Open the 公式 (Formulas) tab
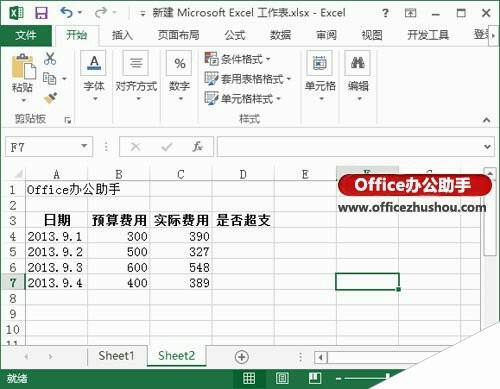500x389 pixels. pos(235,35)
